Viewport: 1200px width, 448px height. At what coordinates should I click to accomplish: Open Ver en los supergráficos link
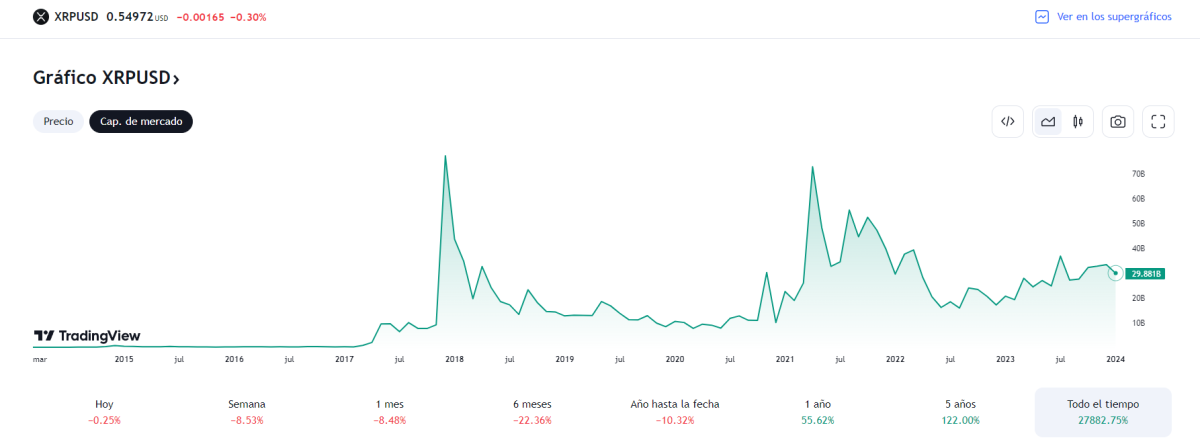click(x=1113, y=17)
